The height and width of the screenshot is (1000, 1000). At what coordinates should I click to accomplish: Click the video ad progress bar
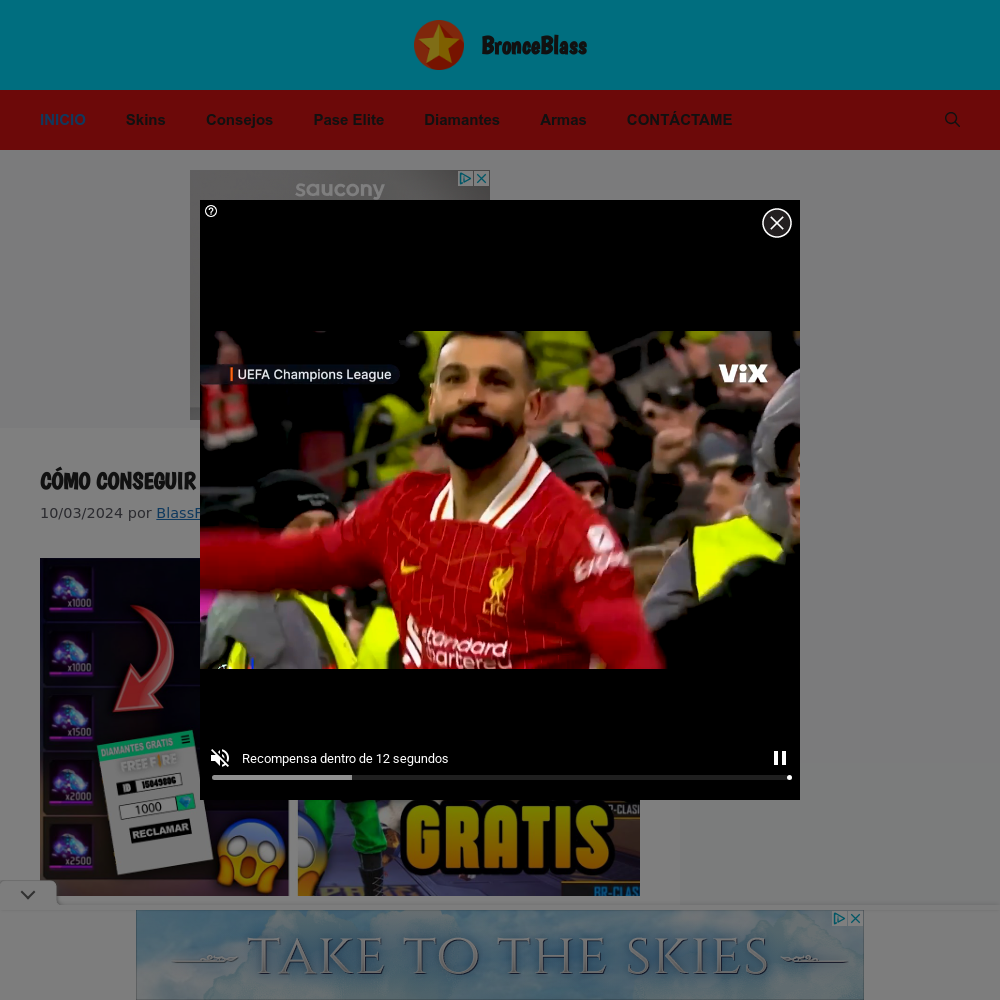click(x=500, y=777)
